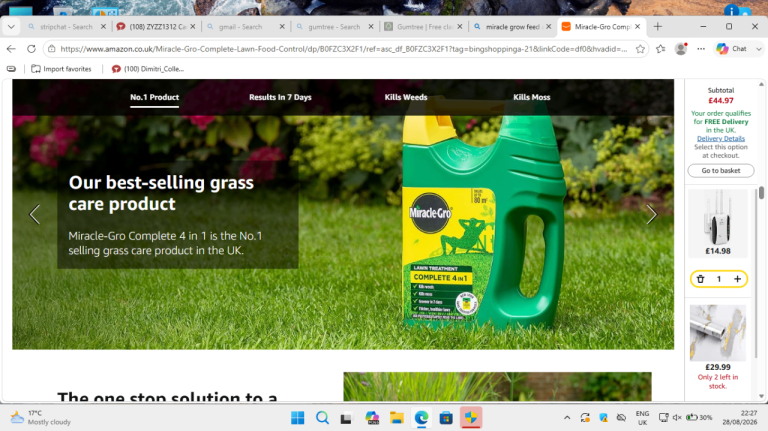The height and width of the screenshot is (431, 768).
Task: Select the Kills Moss carousel tab
Action: tap(531, 97)
